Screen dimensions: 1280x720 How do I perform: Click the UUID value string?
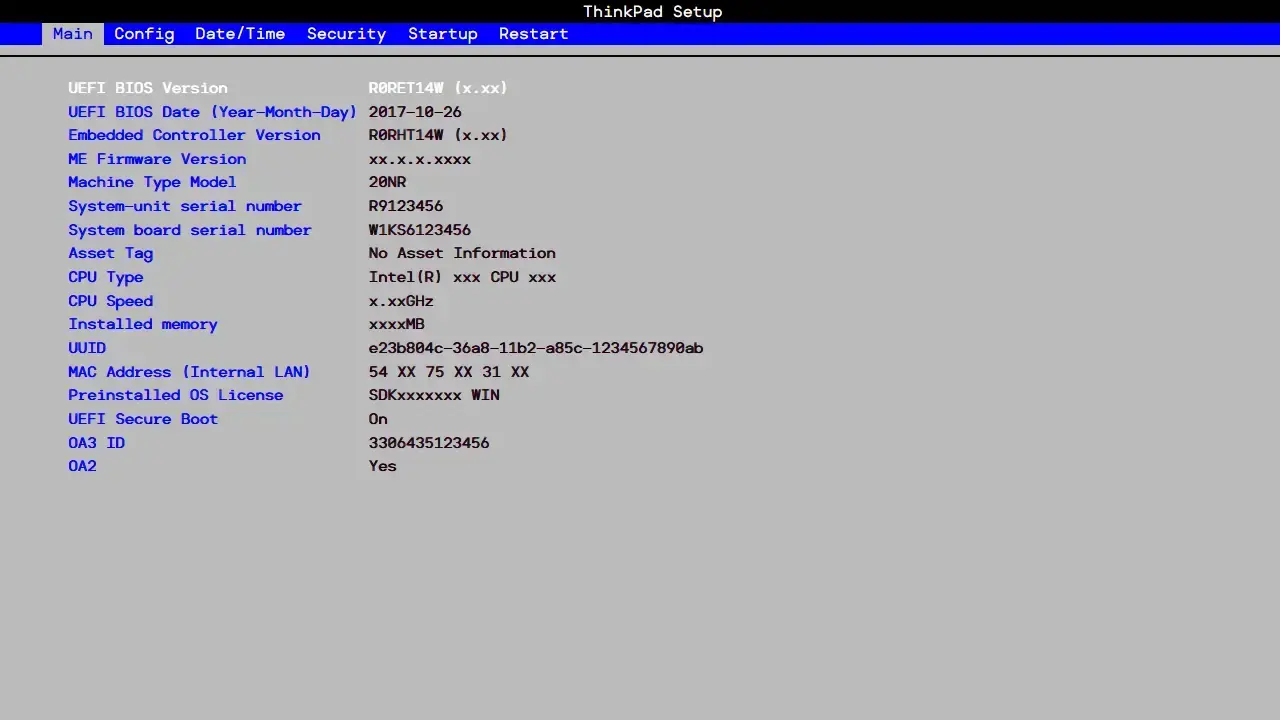tap(535, 348)
